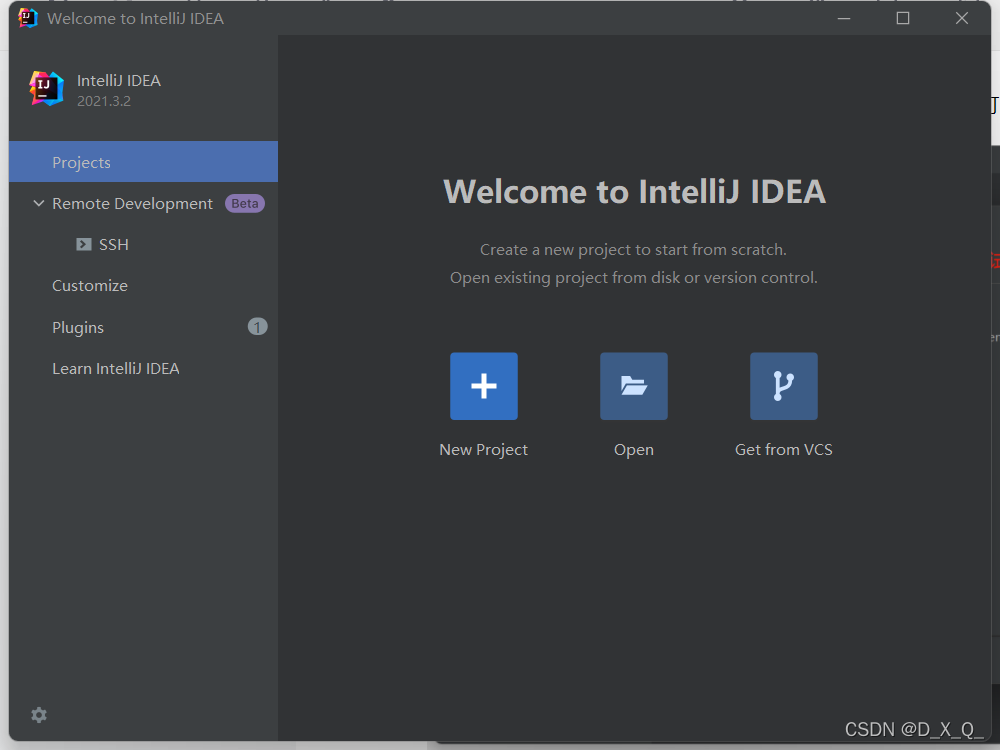Image resolution: width=1000 pixels, height=750 pixels.
Task: Minimize the Welcome window
Action: pos(844,18)
